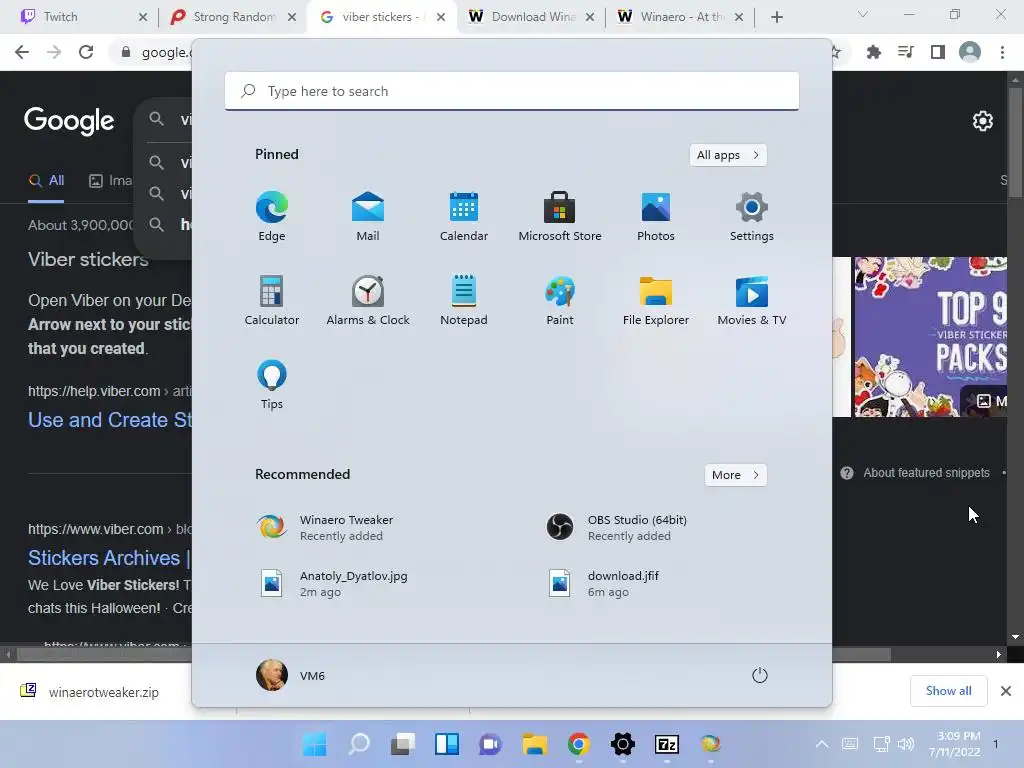Close the Chrome downloads bar
1024x768 pixels.
pyautogui.click(x=1006, y=691)
